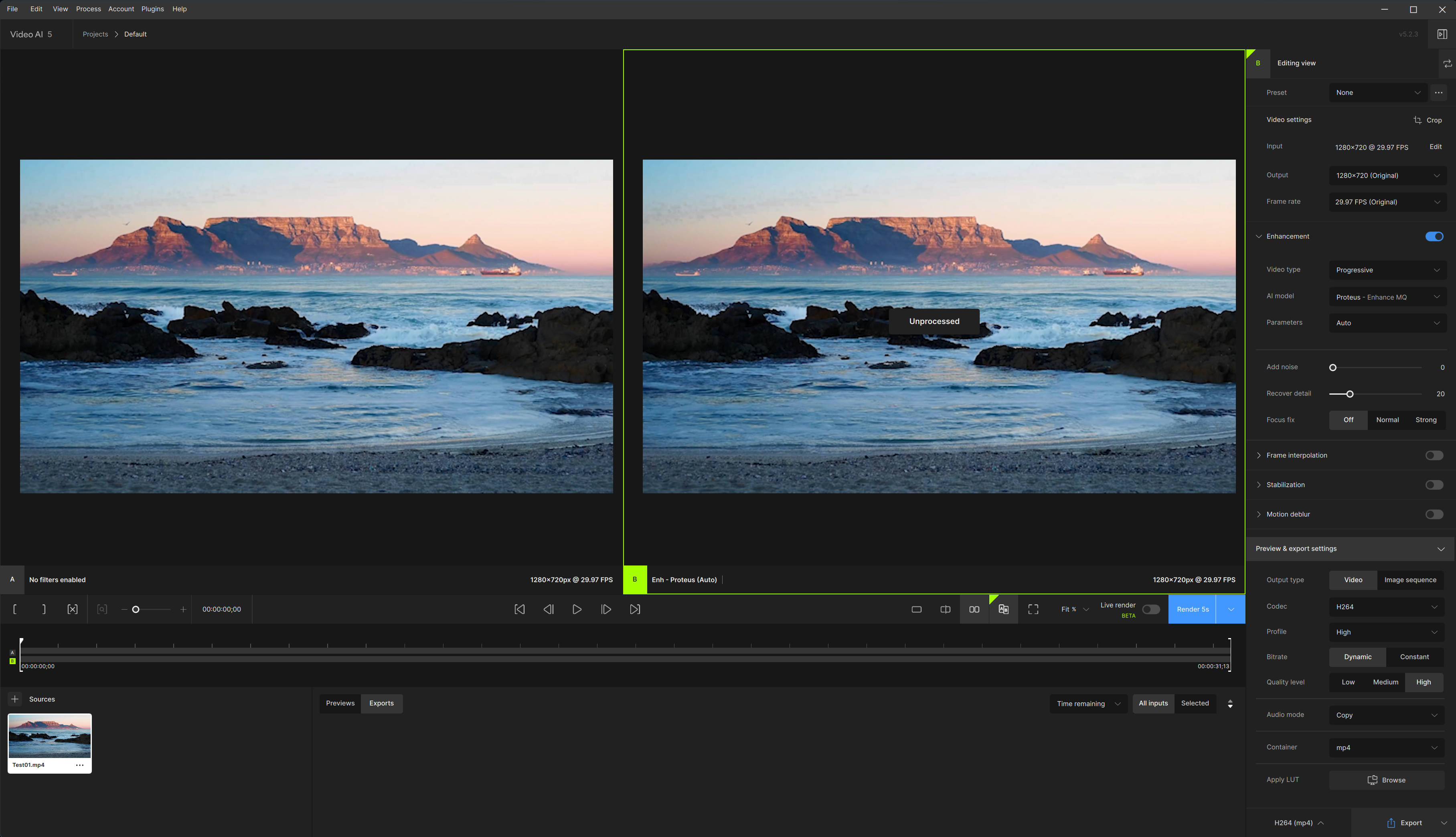Open the Process menu

point(88,9)
